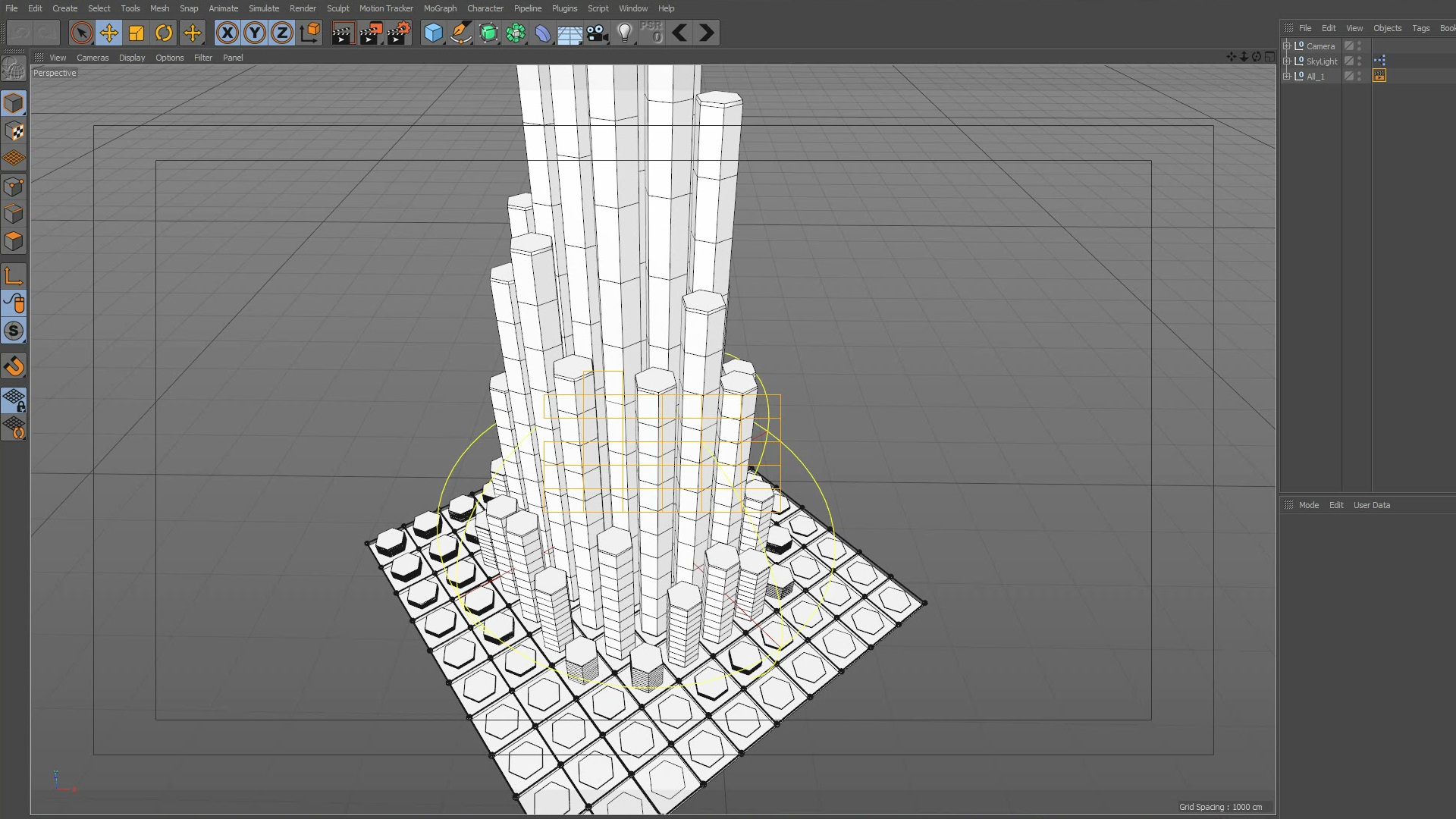Select the All_1 object in manager
This screenshot has height=819, width=1456.
[x=1315, y=77]
